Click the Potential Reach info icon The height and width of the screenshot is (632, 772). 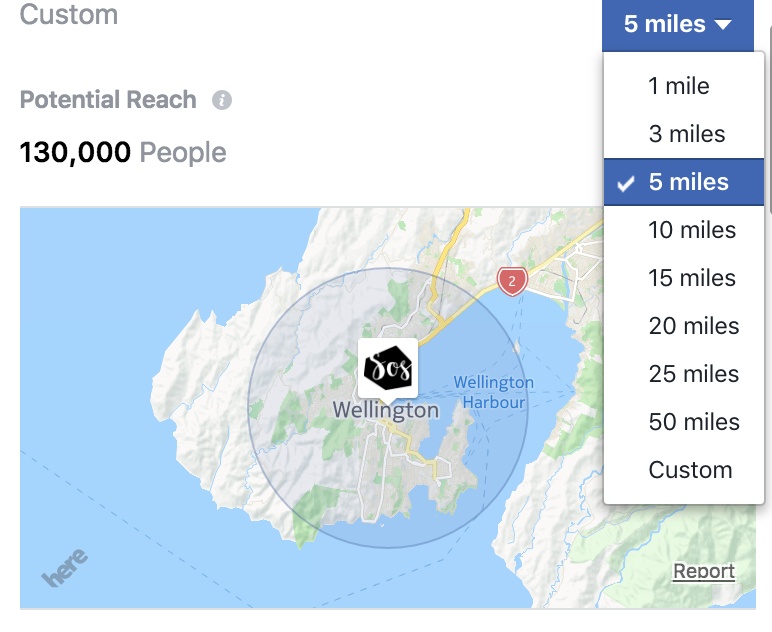coord(222,100)
